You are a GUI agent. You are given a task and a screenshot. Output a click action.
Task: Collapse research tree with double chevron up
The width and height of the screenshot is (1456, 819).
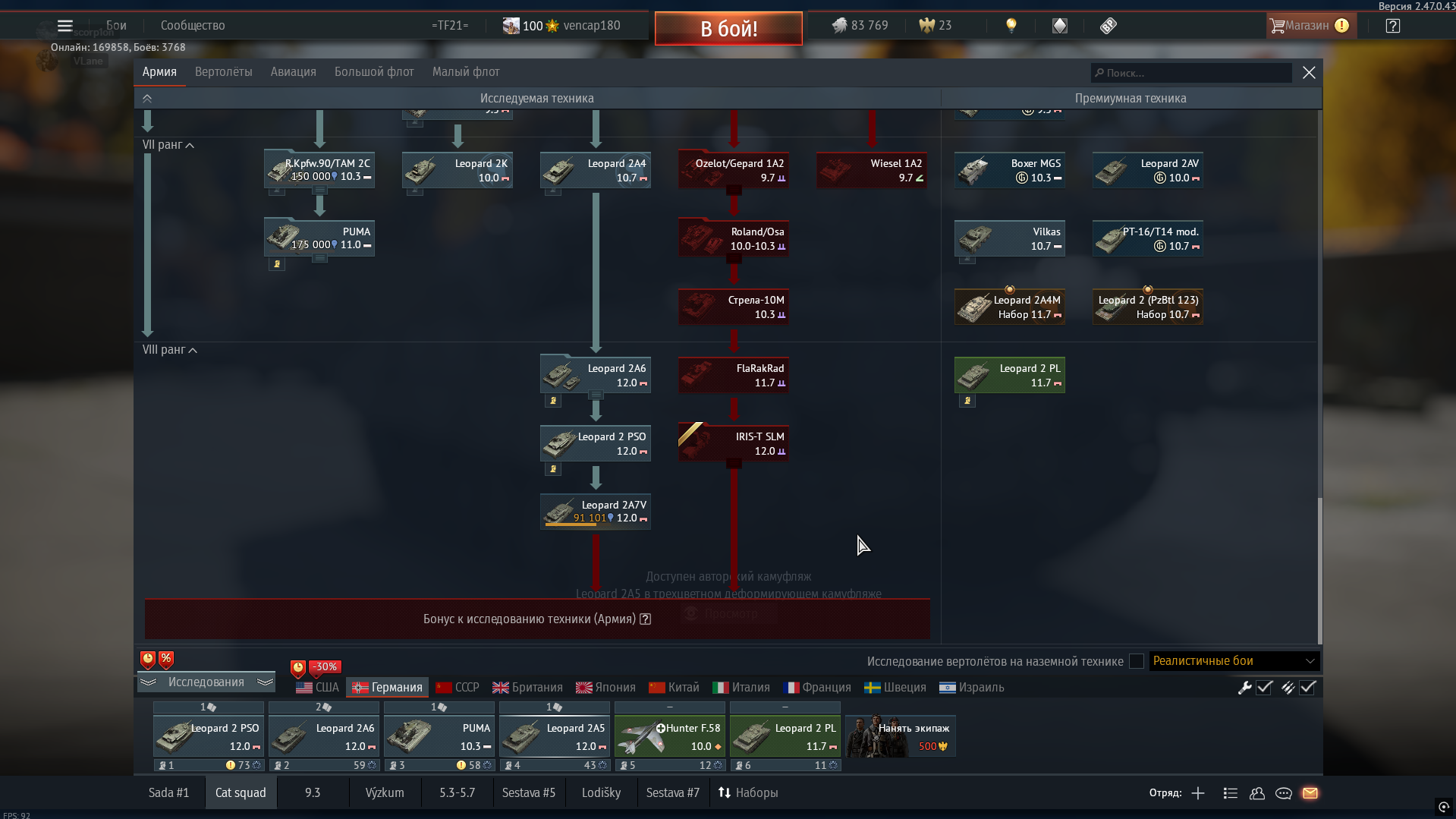(x=147, y=99)
